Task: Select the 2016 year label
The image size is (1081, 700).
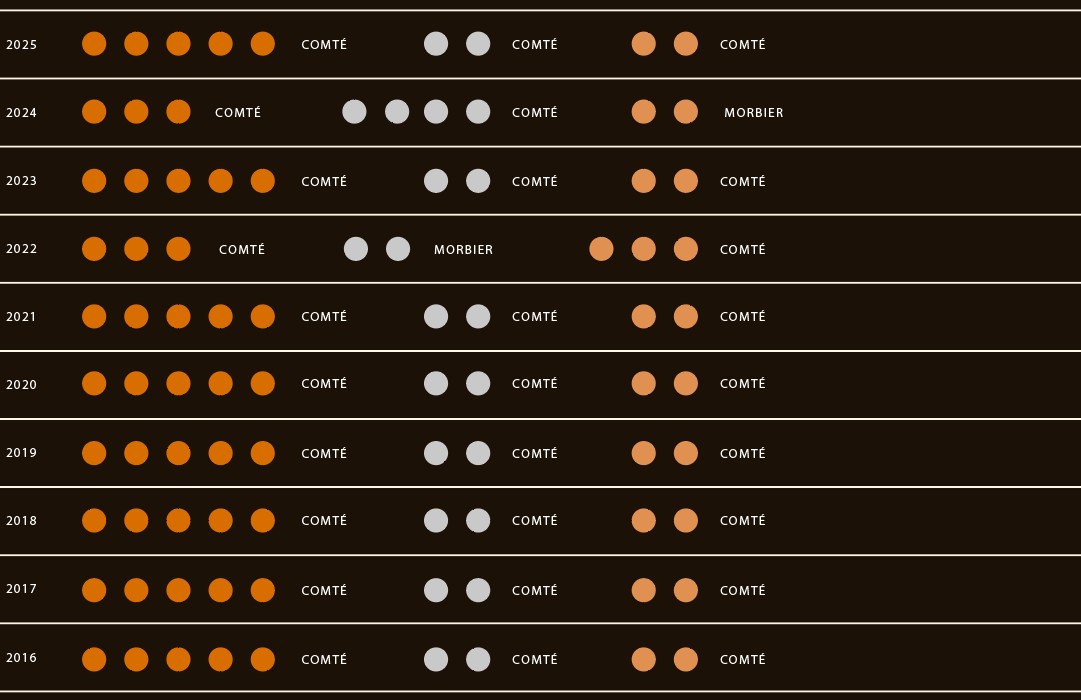Action: point(21,658)
